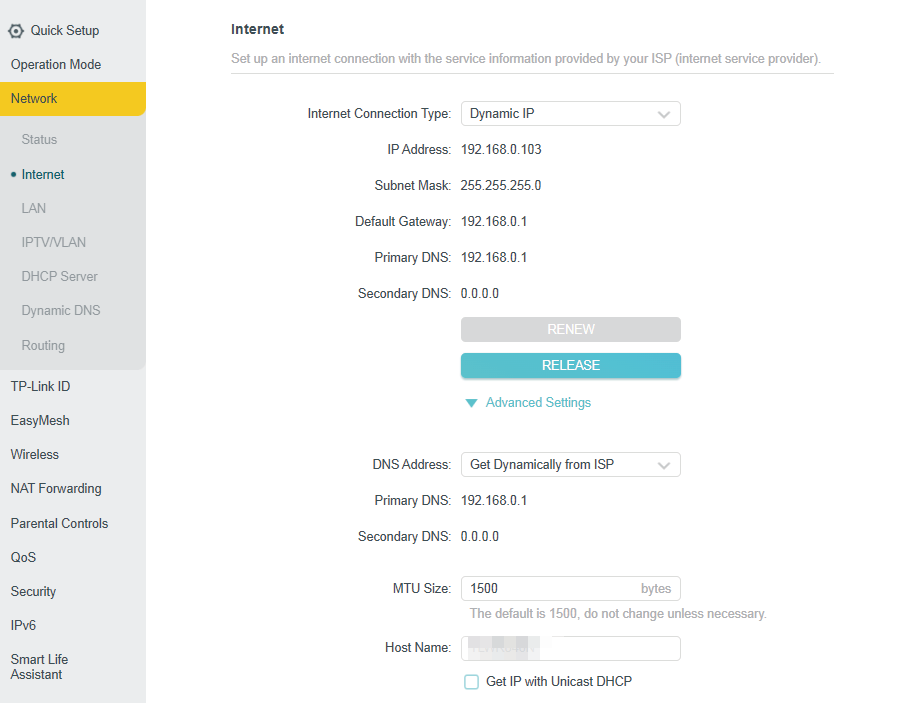911x703 pixels.
Task: Click the greyed RENEW button
Action: coord(570,330)
